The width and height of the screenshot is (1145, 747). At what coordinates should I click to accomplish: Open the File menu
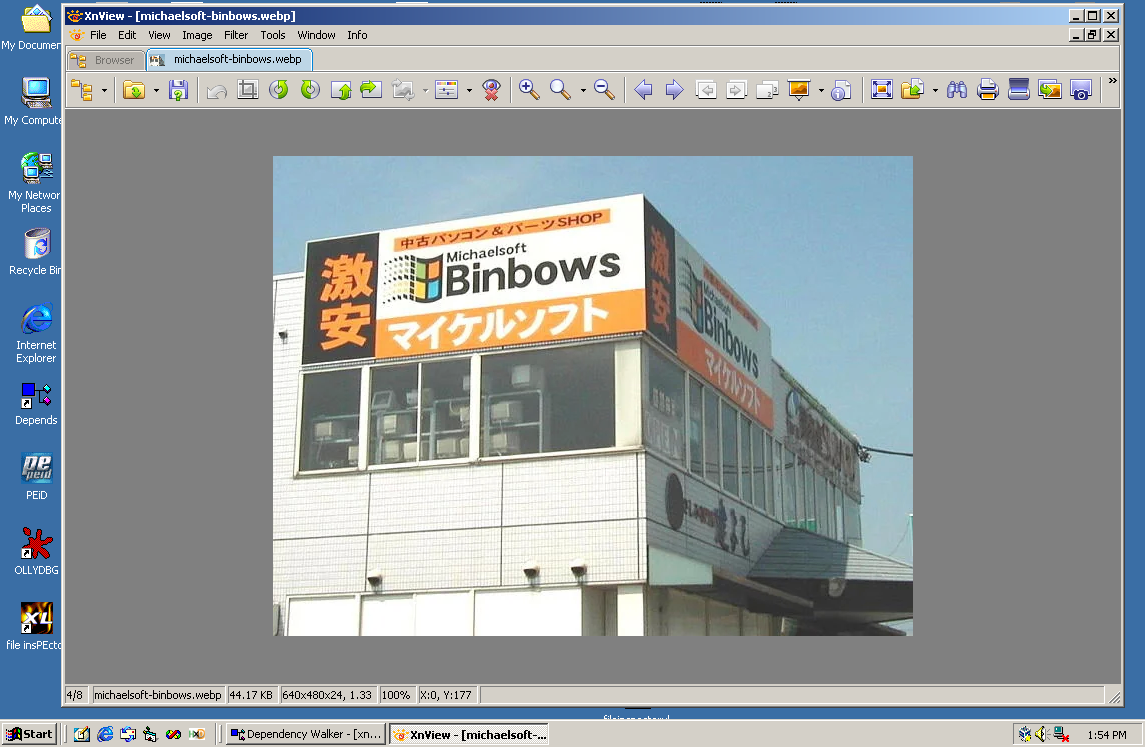click(x=98, y=35)
